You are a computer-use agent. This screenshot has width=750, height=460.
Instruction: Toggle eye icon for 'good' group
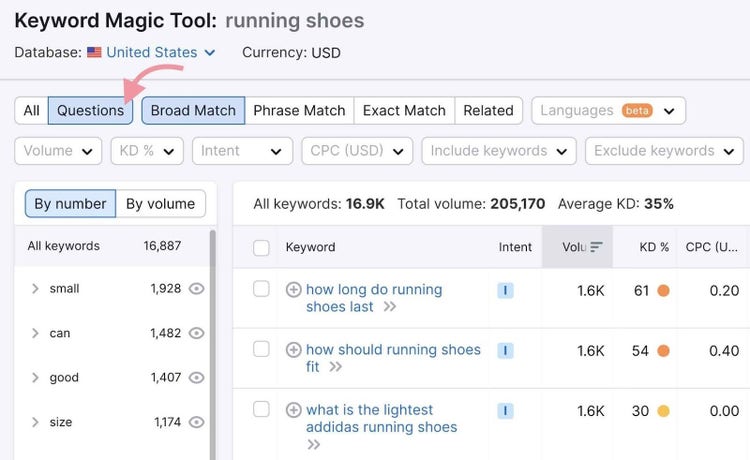coord(196,377)
